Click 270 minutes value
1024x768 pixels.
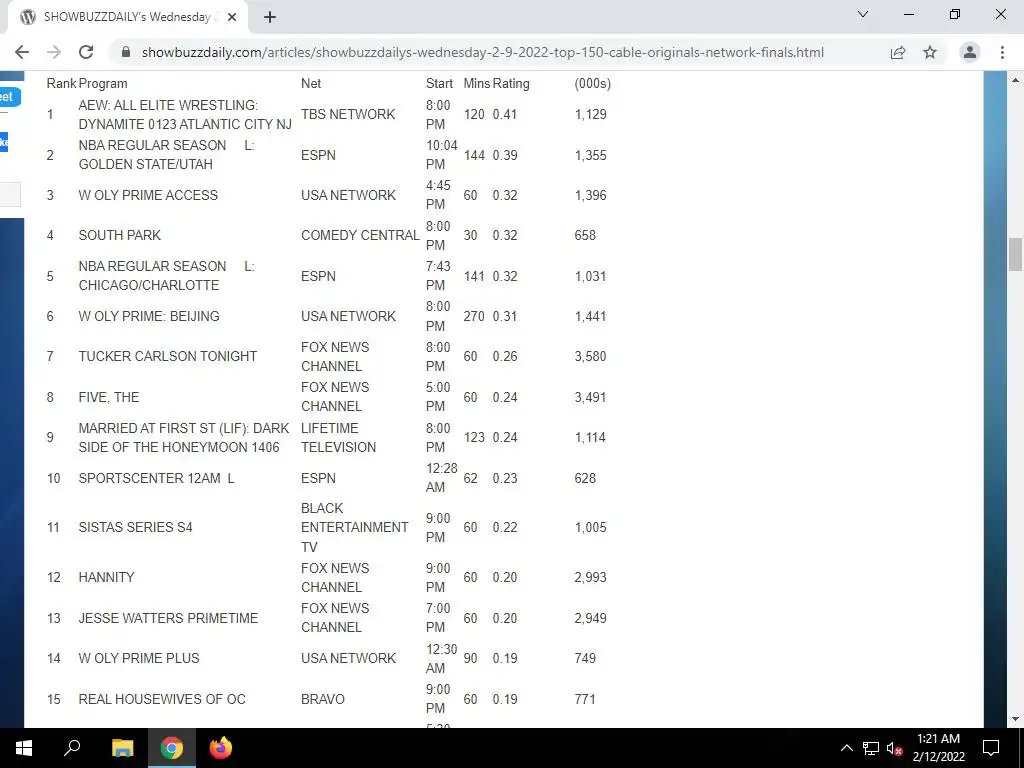[x=474, y=316]
